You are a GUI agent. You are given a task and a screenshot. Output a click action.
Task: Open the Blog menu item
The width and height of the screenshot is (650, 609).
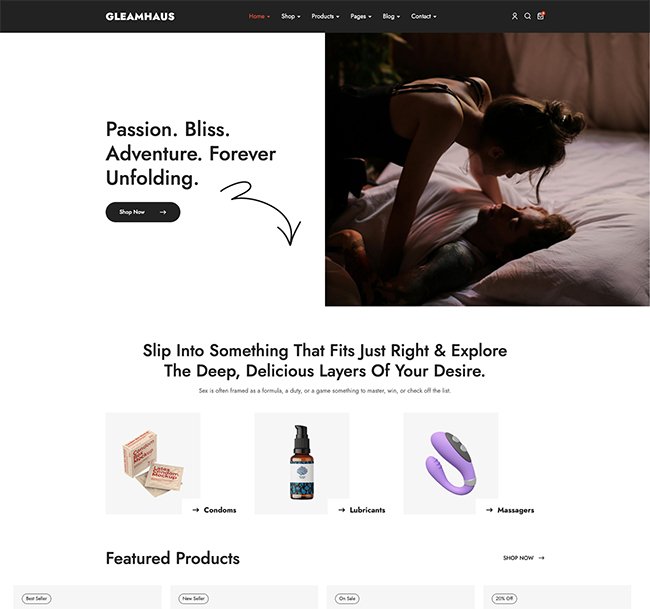coord(391,16)
